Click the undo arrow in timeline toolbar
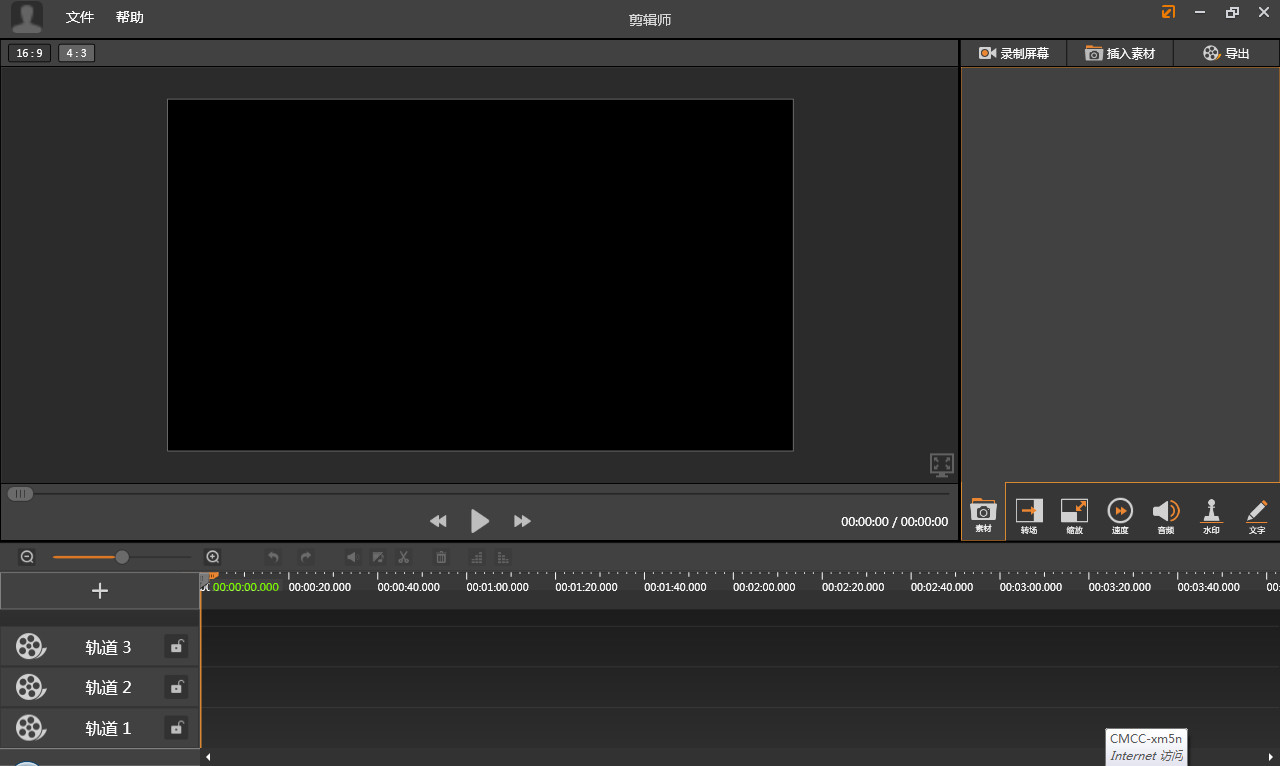1280x766 pixels. tap(274, 557)
